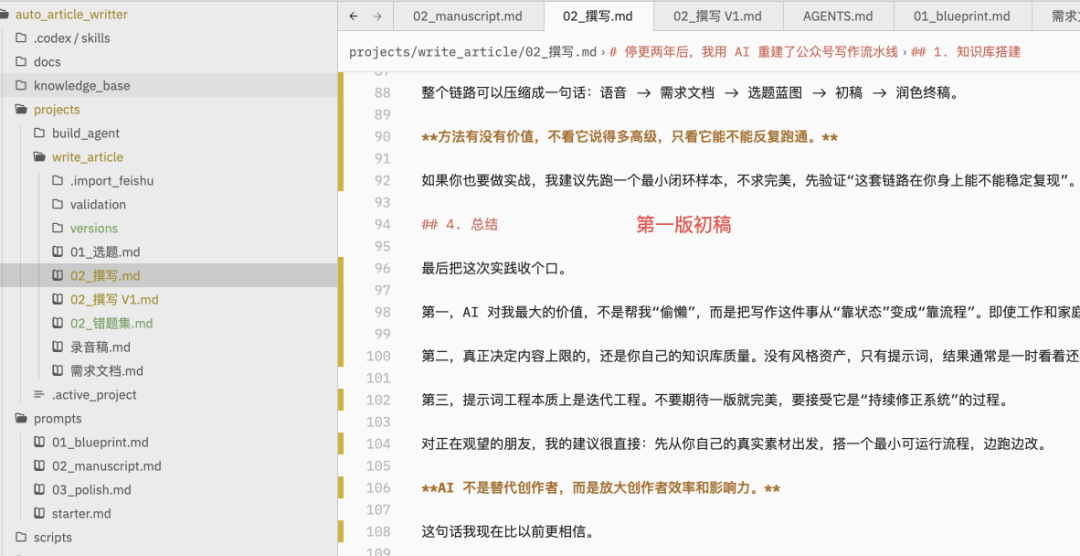Open the AGENTS.md tab

pyautogui.click(x=838, y=17)
